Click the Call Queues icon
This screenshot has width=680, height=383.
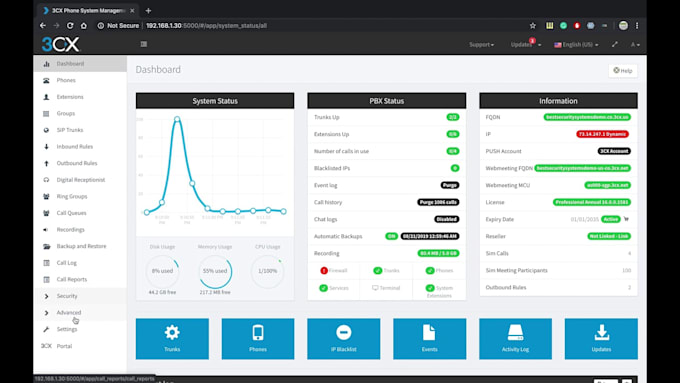[46, 213]
